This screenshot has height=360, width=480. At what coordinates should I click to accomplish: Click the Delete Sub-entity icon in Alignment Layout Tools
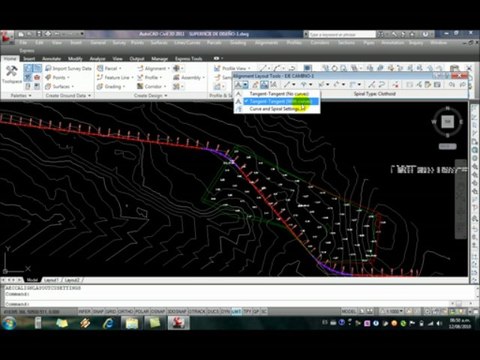click(x=396, y=85)
